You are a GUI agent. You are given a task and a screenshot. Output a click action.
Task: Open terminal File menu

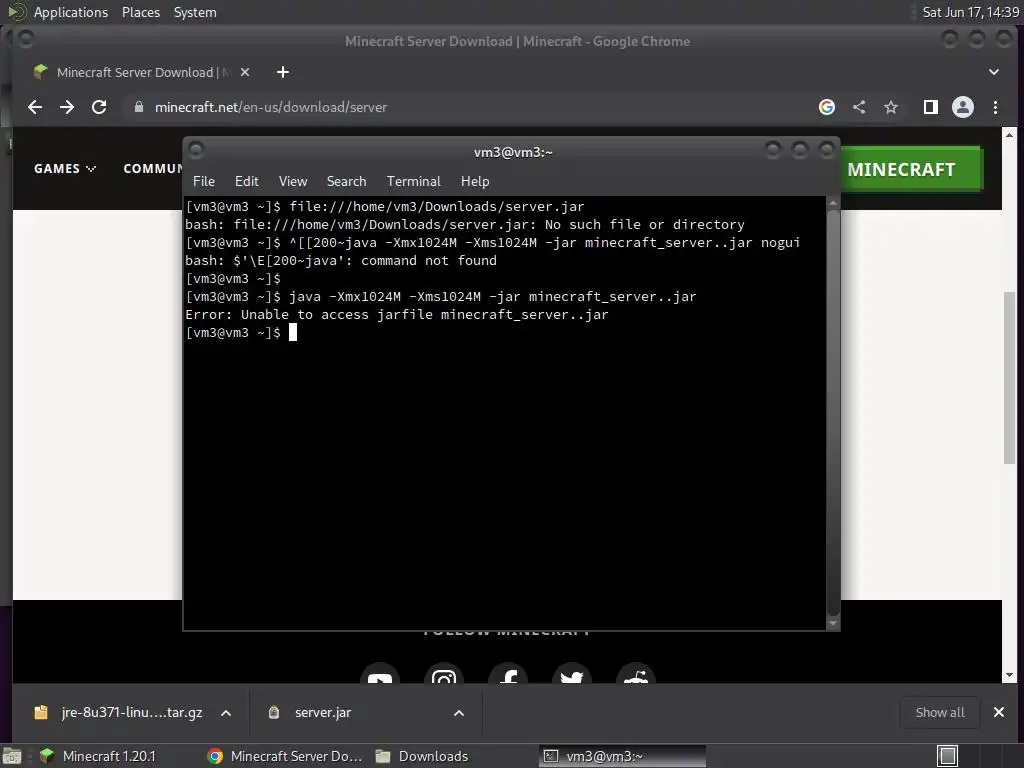(x=204, y=181)
